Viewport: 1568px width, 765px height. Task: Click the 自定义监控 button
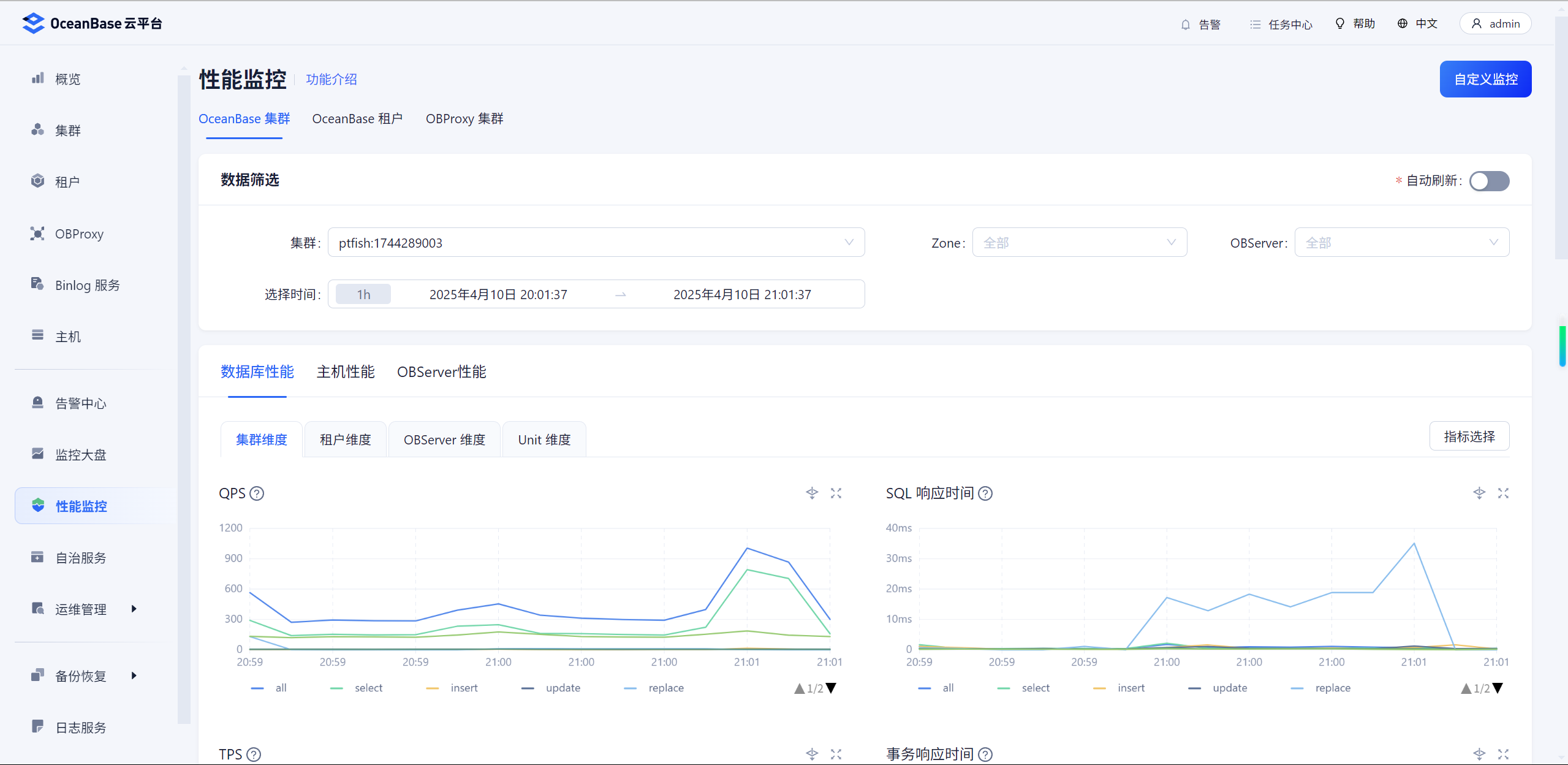coord(1485,79)
